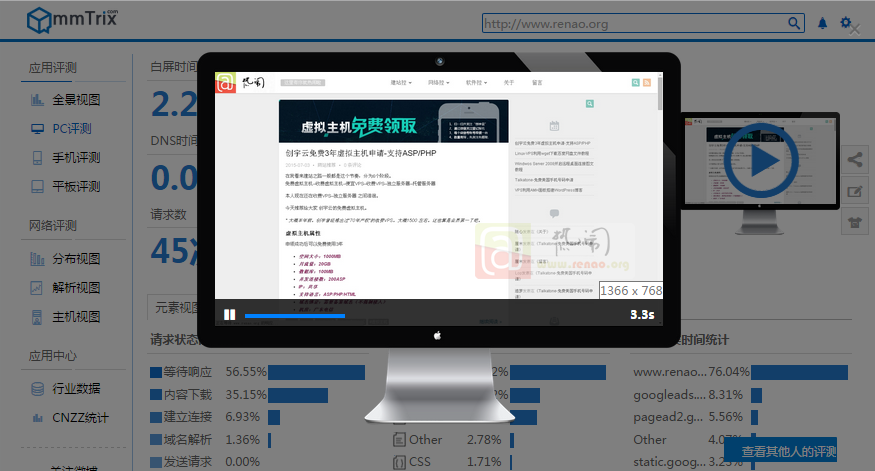The height and width of the screenshot is (471, 875).
Task: Click the large play button on thumbnail
Action: (x=761, y=161)
